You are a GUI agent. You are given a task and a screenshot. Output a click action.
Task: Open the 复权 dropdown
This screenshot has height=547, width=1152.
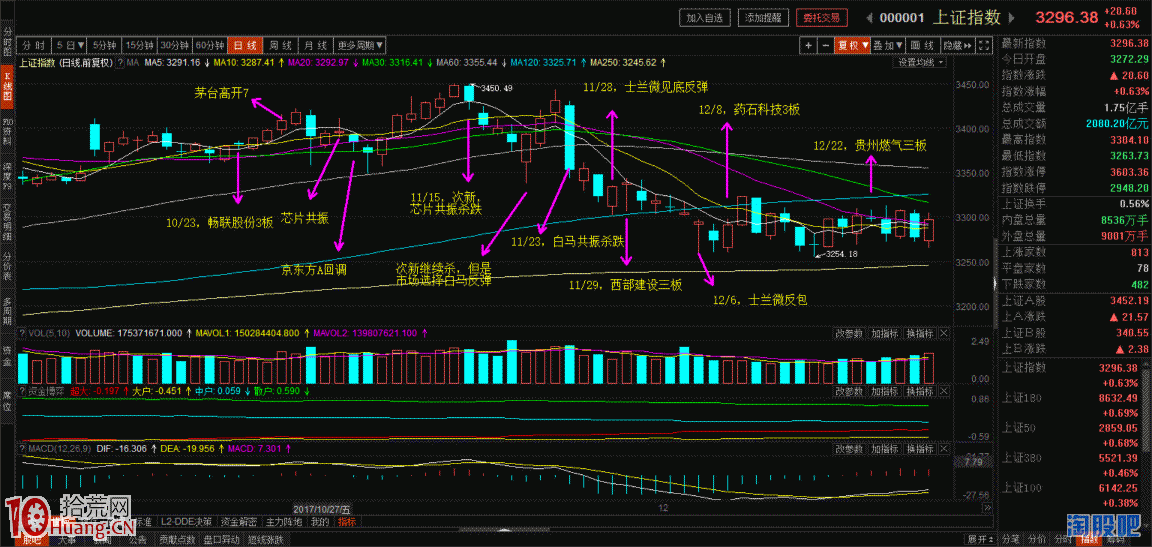coord(853,46)
